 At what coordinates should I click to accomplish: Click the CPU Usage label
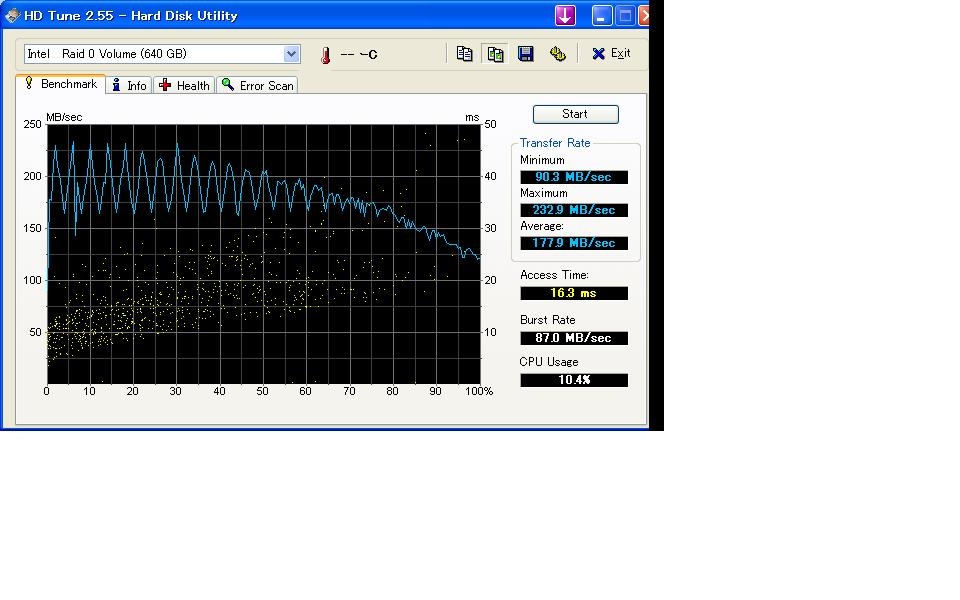[x=549, y=362]
